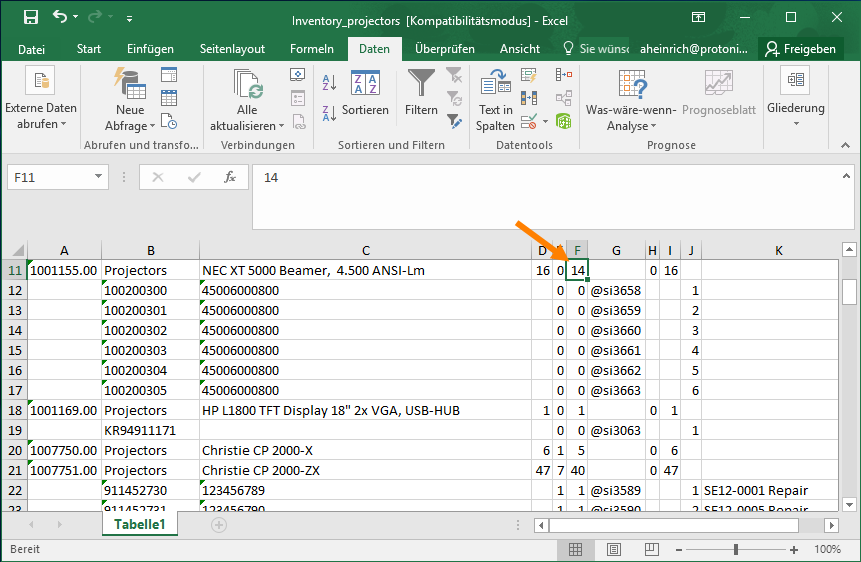This screenshot has height=562, width=861.
Task: Open the Einfügen ribbon tab
Action: pyautogui.click(x=150, y=49)
